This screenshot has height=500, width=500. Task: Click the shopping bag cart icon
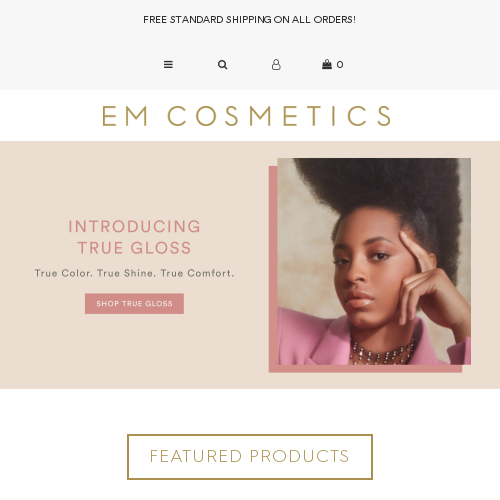327,64
